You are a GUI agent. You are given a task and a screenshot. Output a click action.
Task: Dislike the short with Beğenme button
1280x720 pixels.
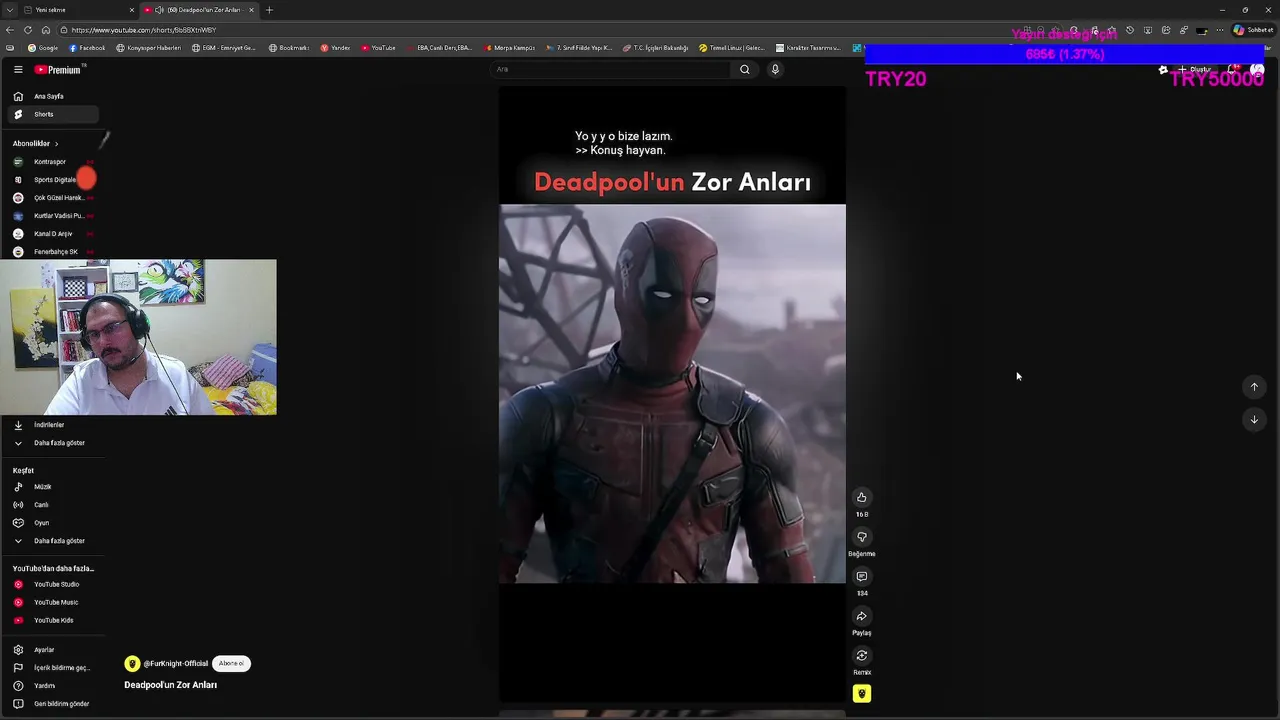point(862,537)
